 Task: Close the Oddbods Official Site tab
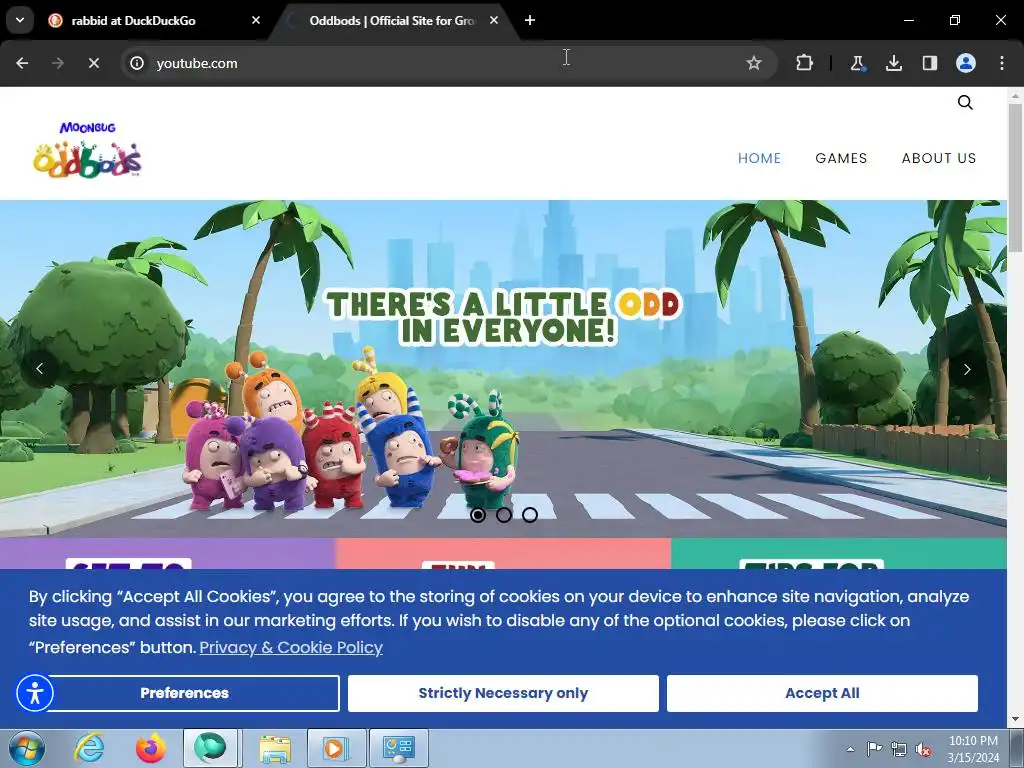pos(494,20)
